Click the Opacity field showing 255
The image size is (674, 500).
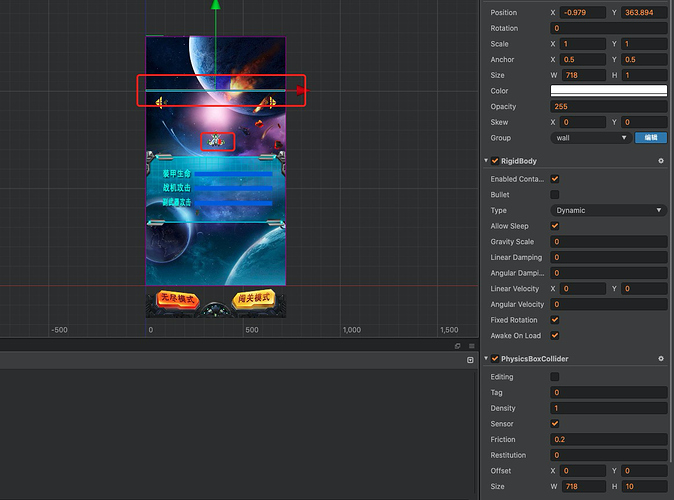coord(609,107)
